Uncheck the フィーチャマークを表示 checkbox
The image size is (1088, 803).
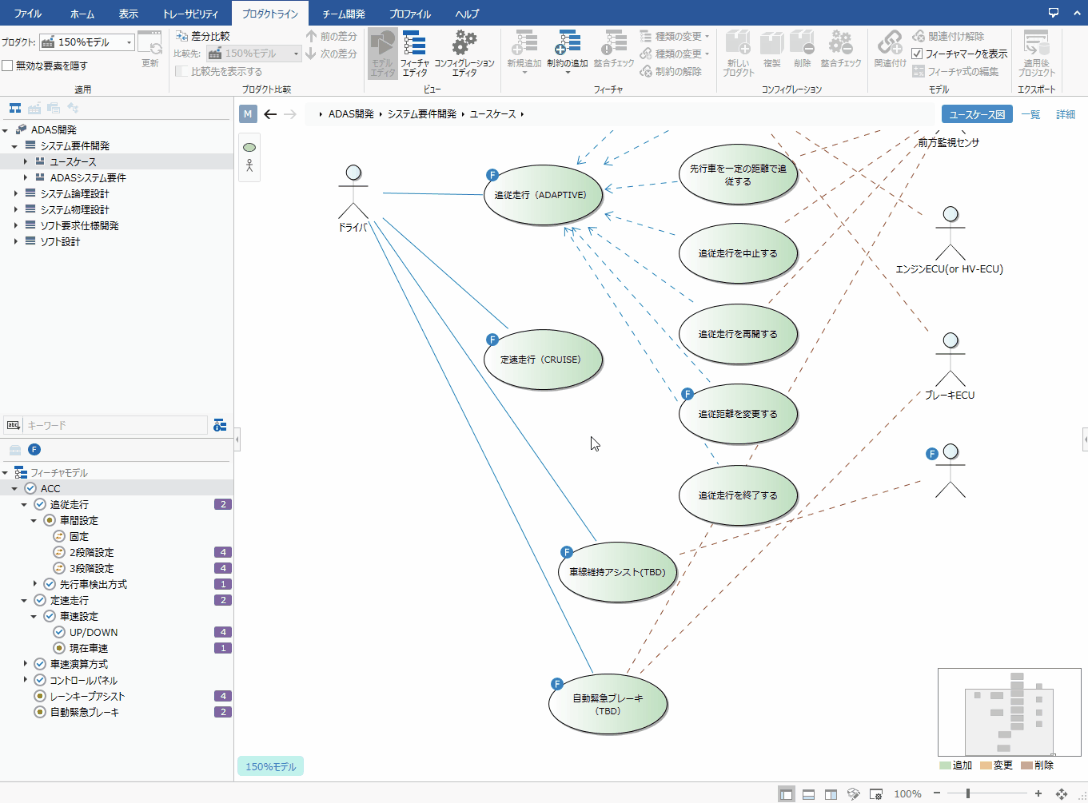click(x=918, y=54)
